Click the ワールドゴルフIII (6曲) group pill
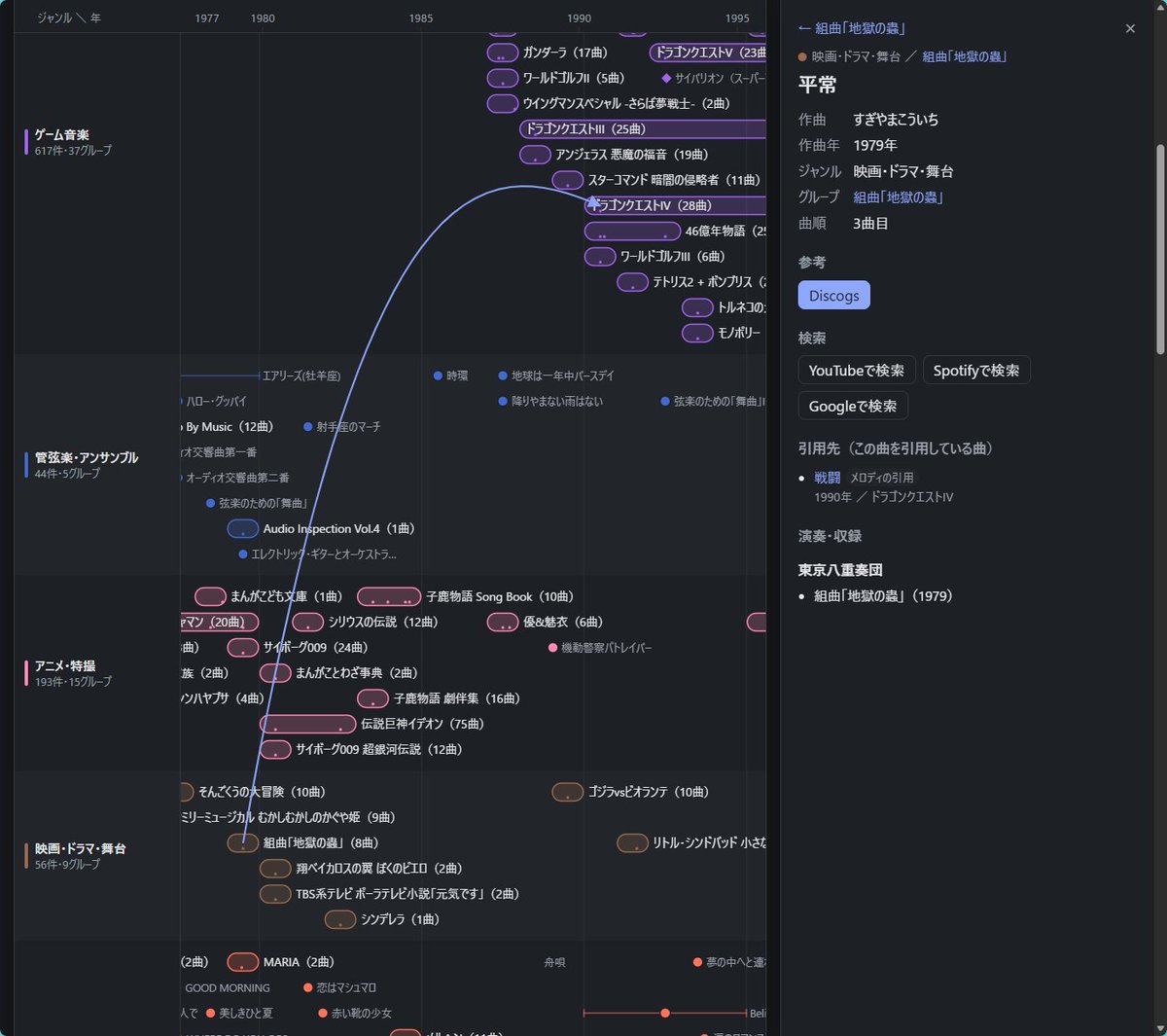Screen dimensions: 1167x1036 pyautogui.click(x=600, y=257)
